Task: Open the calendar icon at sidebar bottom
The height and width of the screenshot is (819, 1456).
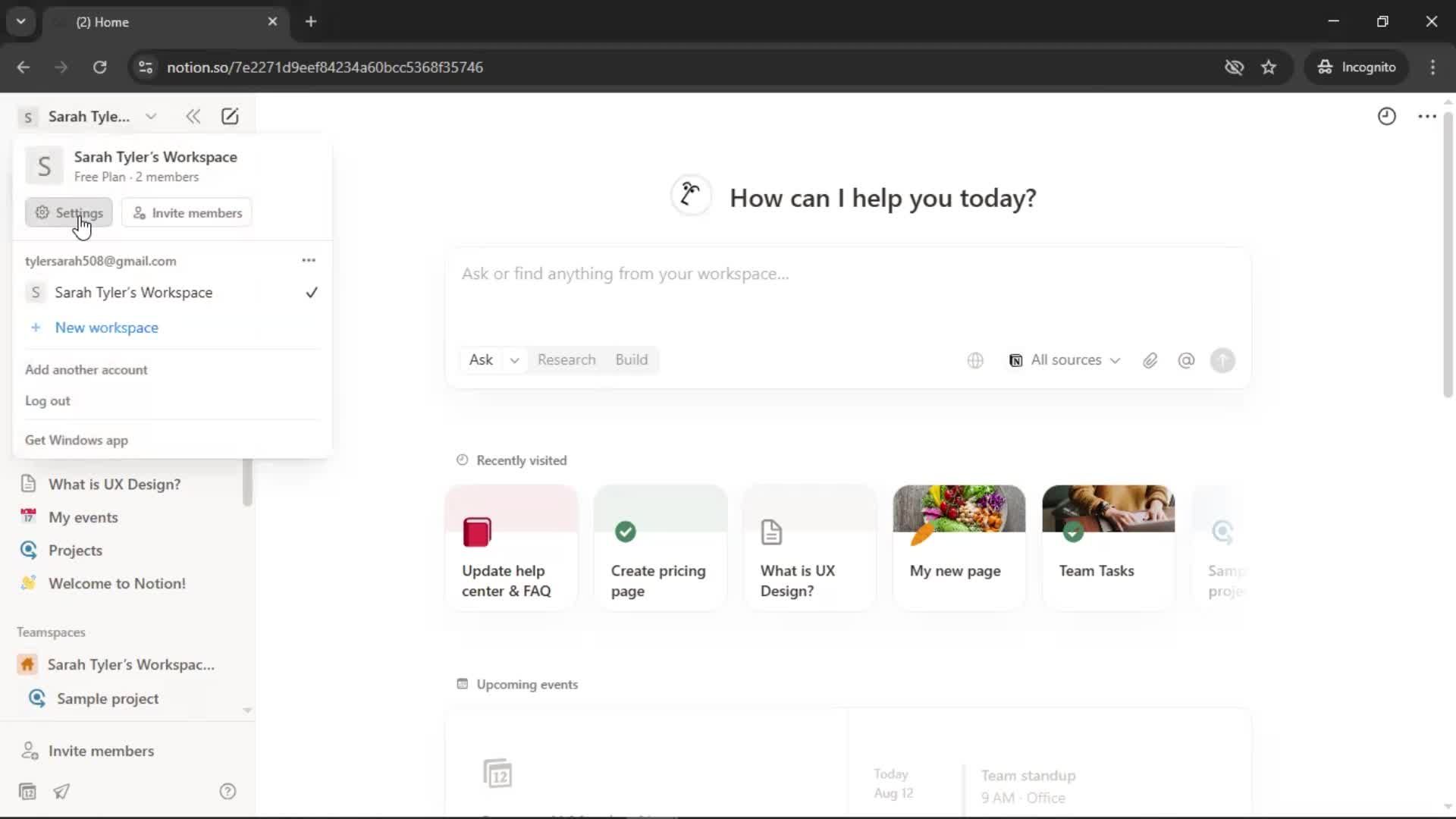Action: pyautogui.click(x=27, y=791)
